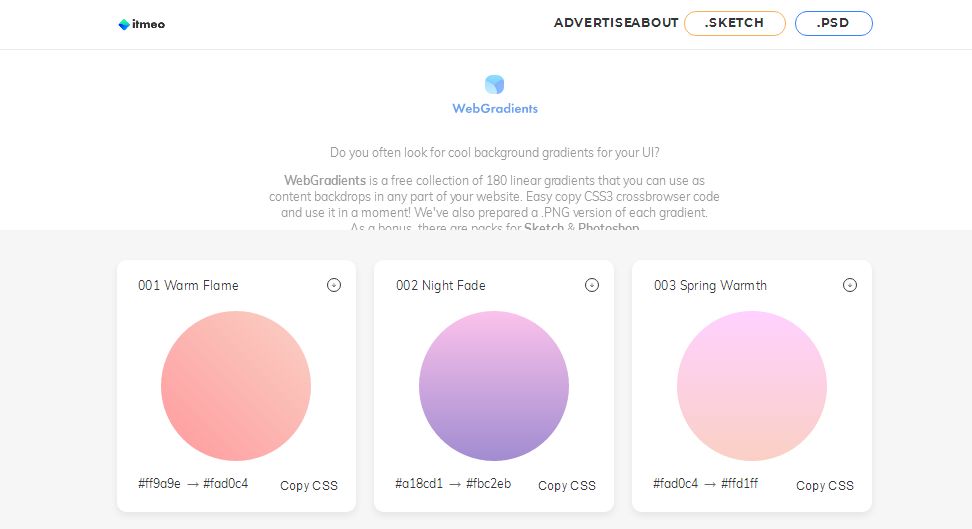
Task: Click the itmeo logo
Action: click(141, 24)
